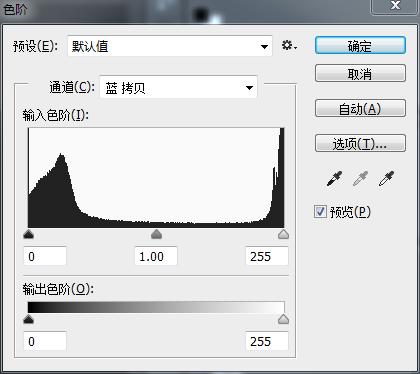This screenshot has width=420, height=374.
Task: Click the 输出色阶(O): label
Action: (58, 289)
